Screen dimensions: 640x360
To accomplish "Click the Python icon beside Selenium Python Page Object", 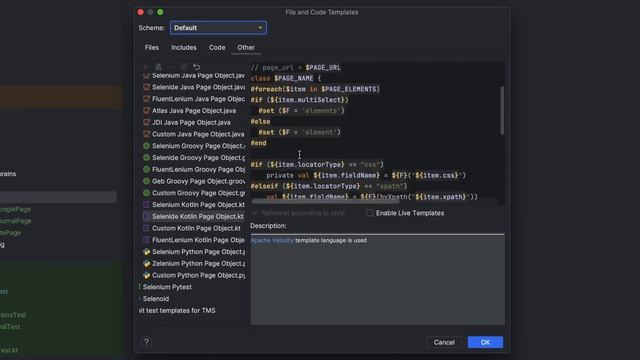I will coord(147,252).
